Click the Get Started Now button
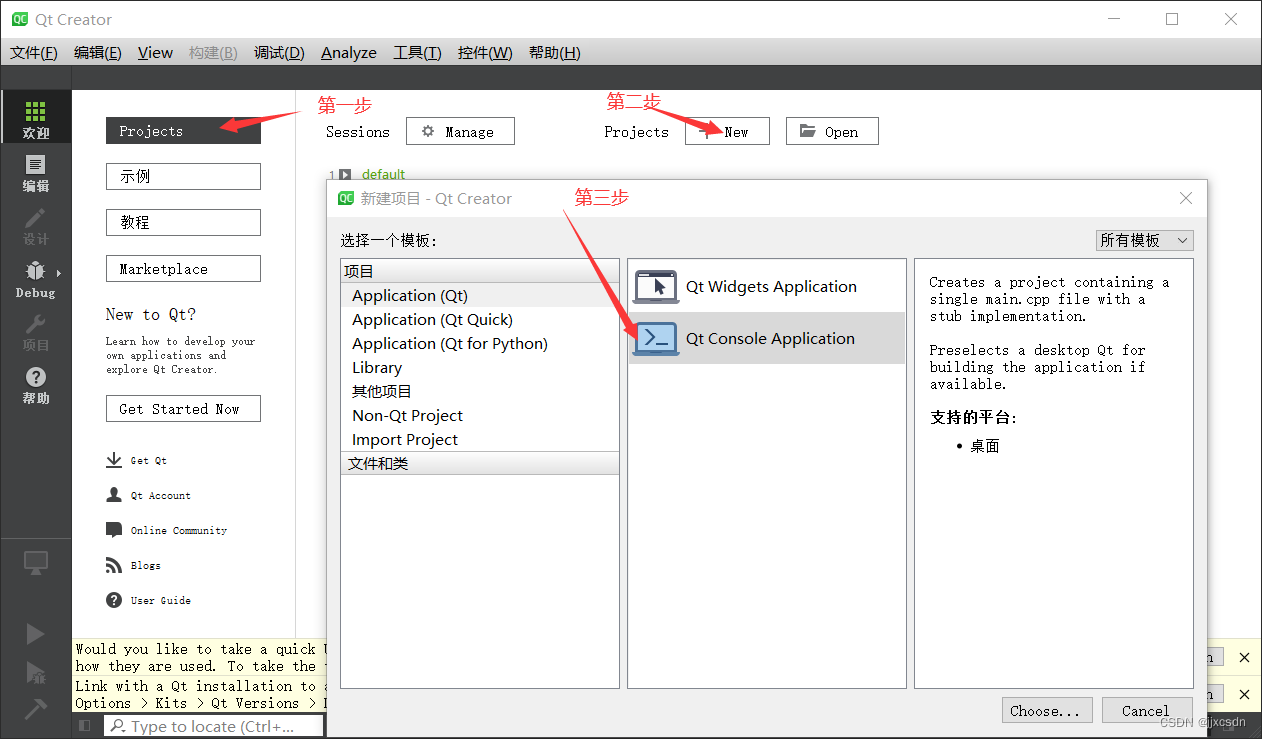Image resolution: width=1262 pixels, height=739 pixels. tap(183, 409)
